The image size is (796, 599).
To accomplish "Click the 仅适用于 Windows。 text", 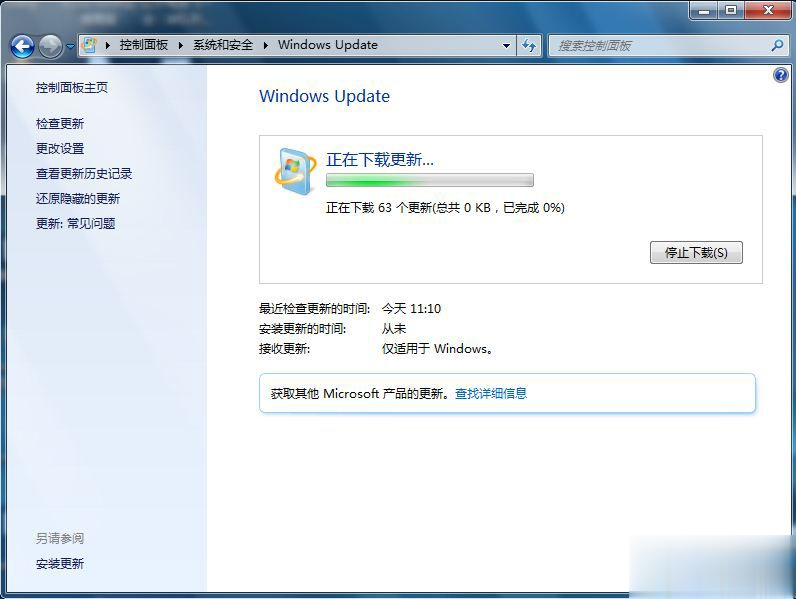I will [x=438, y=349].
